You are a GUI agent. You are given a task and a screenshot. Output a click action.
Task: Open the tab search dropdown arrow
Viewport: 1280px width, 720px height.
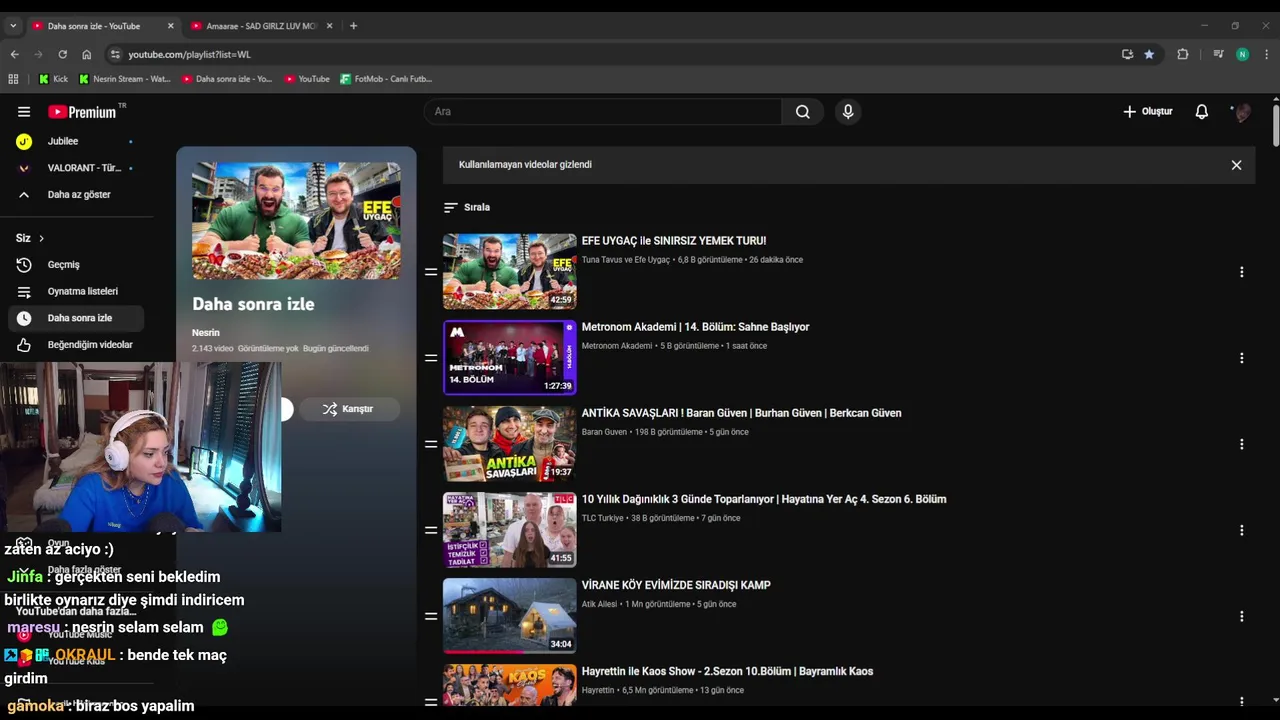coord(13,26)
